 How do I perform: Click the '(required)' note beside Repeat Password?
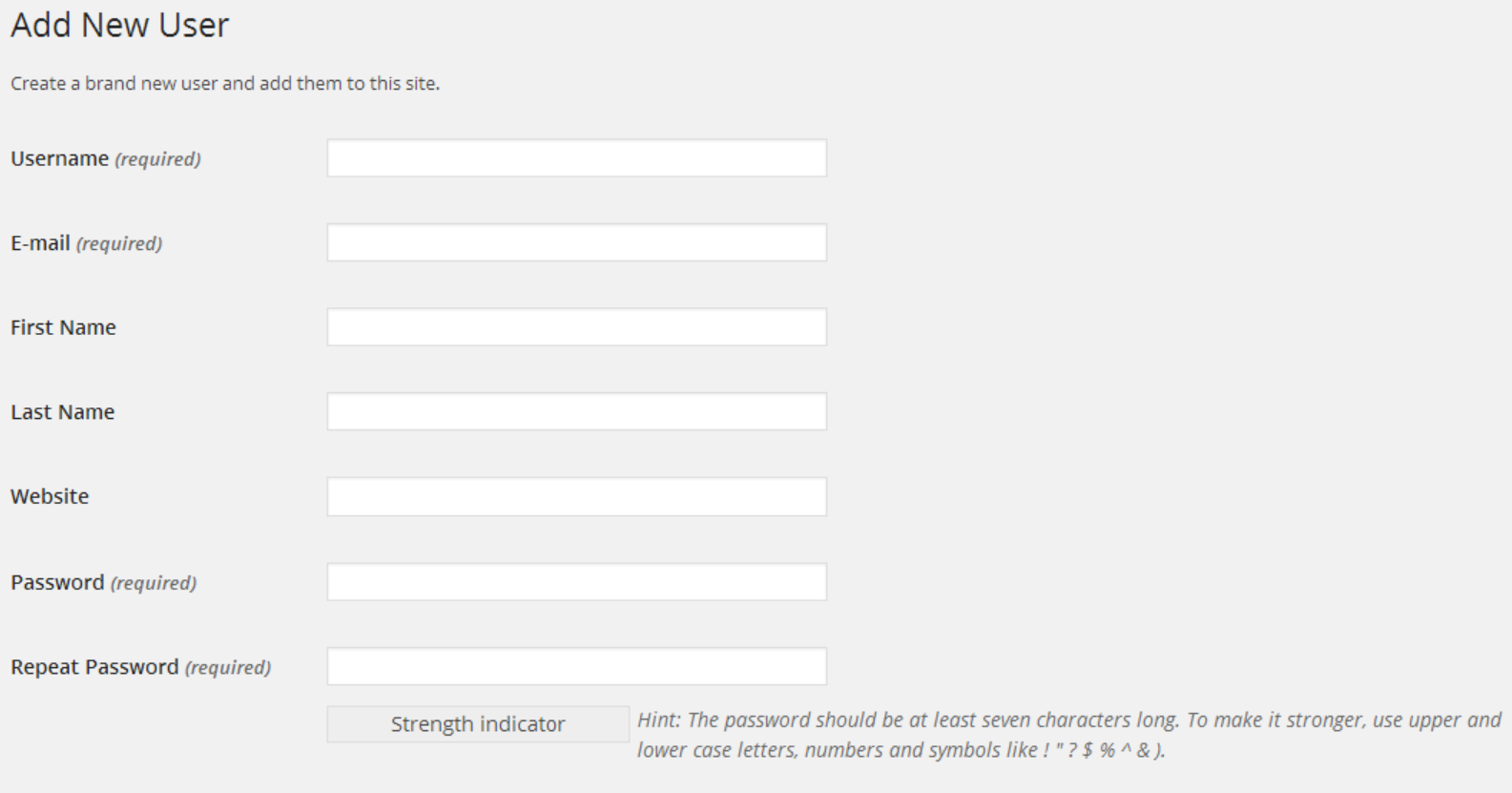tap(228, 668)
